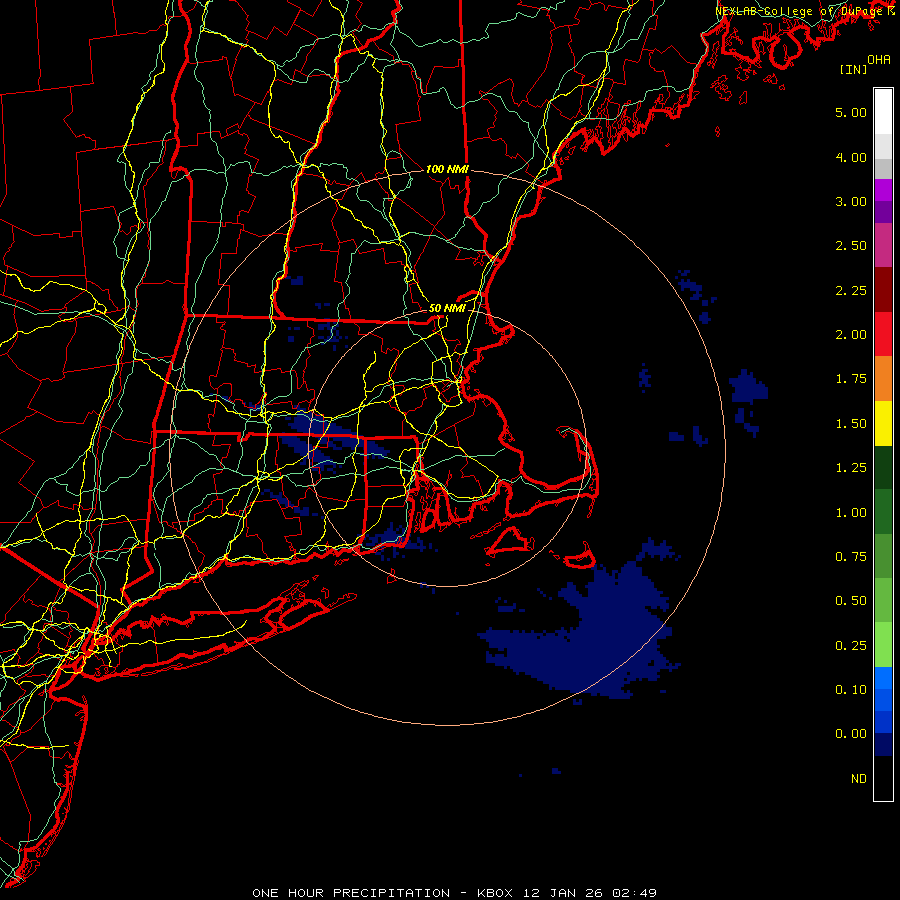Click the "ONE HOUR PRECIPITATION" title text
The height and width of the screenshot is (900, 900).
(x=351, y=893)
